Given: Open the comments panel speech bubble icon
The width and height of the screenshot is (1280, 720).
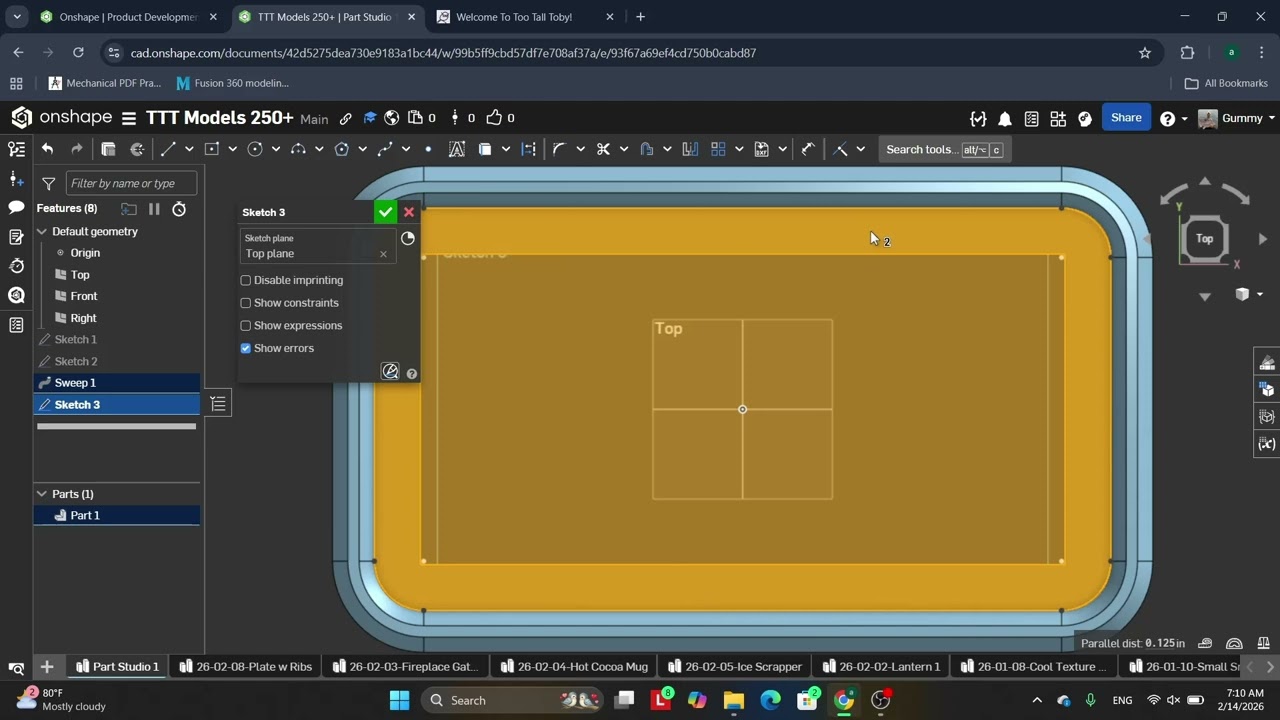Looking at the screenshot, I should click(x=16, y=208).
